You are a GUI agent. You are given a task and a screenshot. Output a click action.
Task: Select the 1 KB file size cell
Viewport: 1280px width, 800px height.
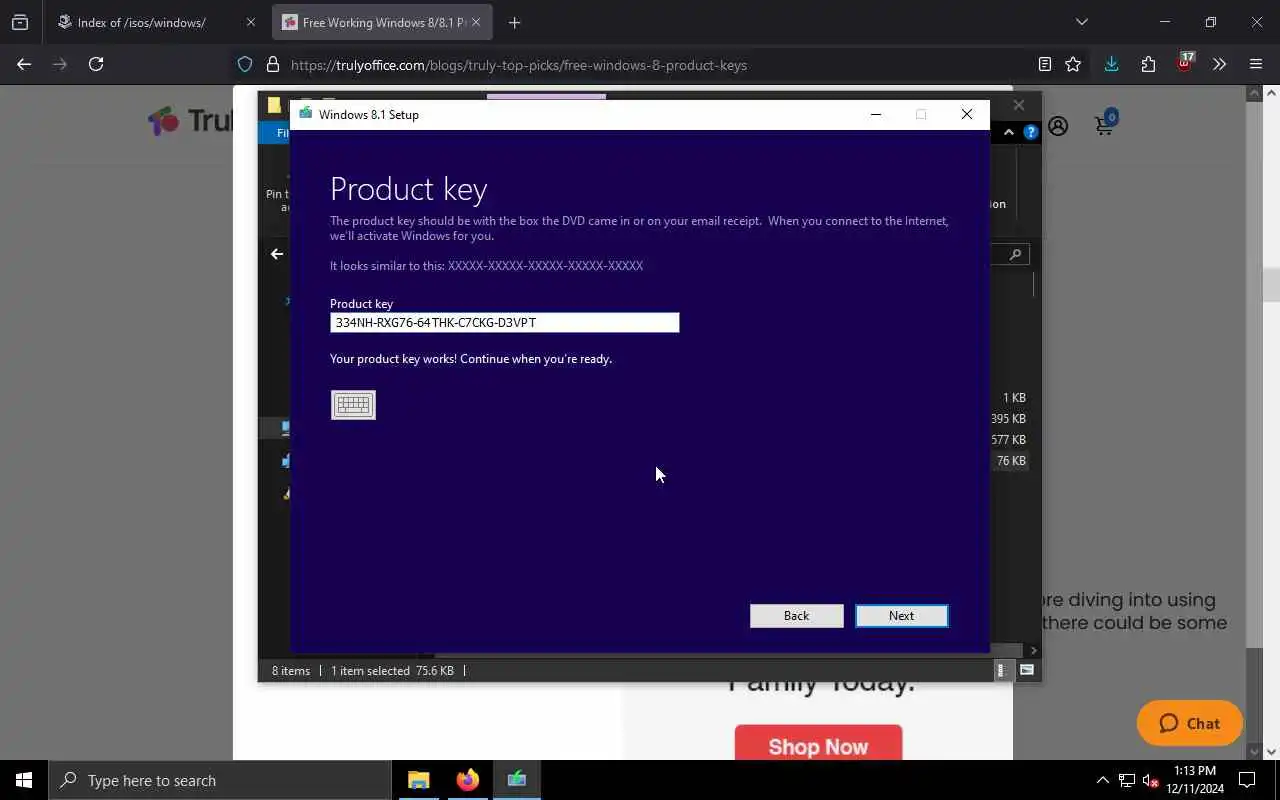click(x=1014, y=398)
